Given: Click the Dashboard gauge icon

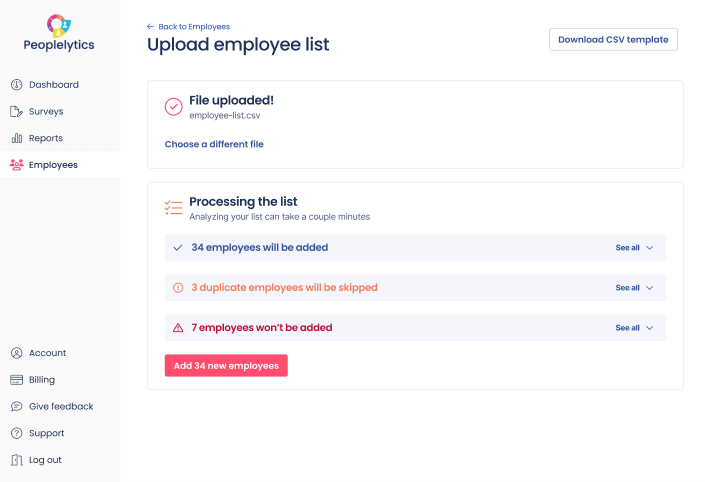Looking at the screenshot, I should coord(17,85).
